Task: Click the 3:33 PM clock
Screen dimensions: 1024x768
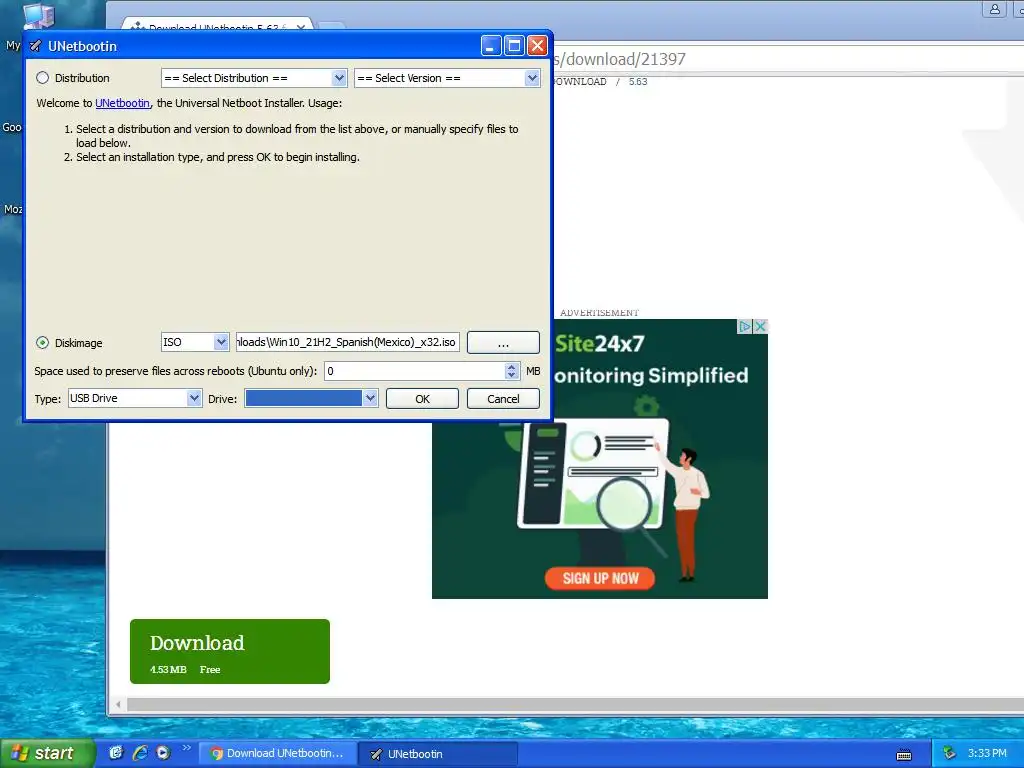Action: pyautogui.click(x=987, y=754)
